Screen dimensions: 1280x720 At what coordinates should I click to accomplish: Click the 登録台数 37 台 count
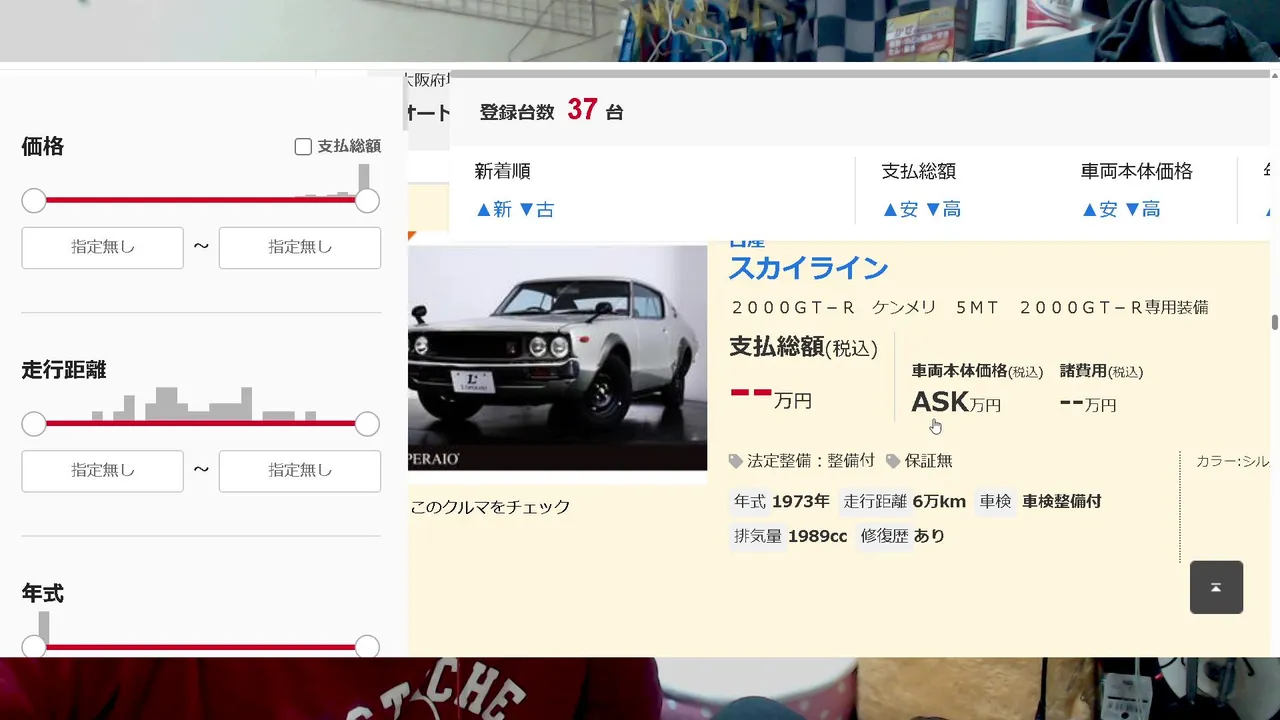552,111
